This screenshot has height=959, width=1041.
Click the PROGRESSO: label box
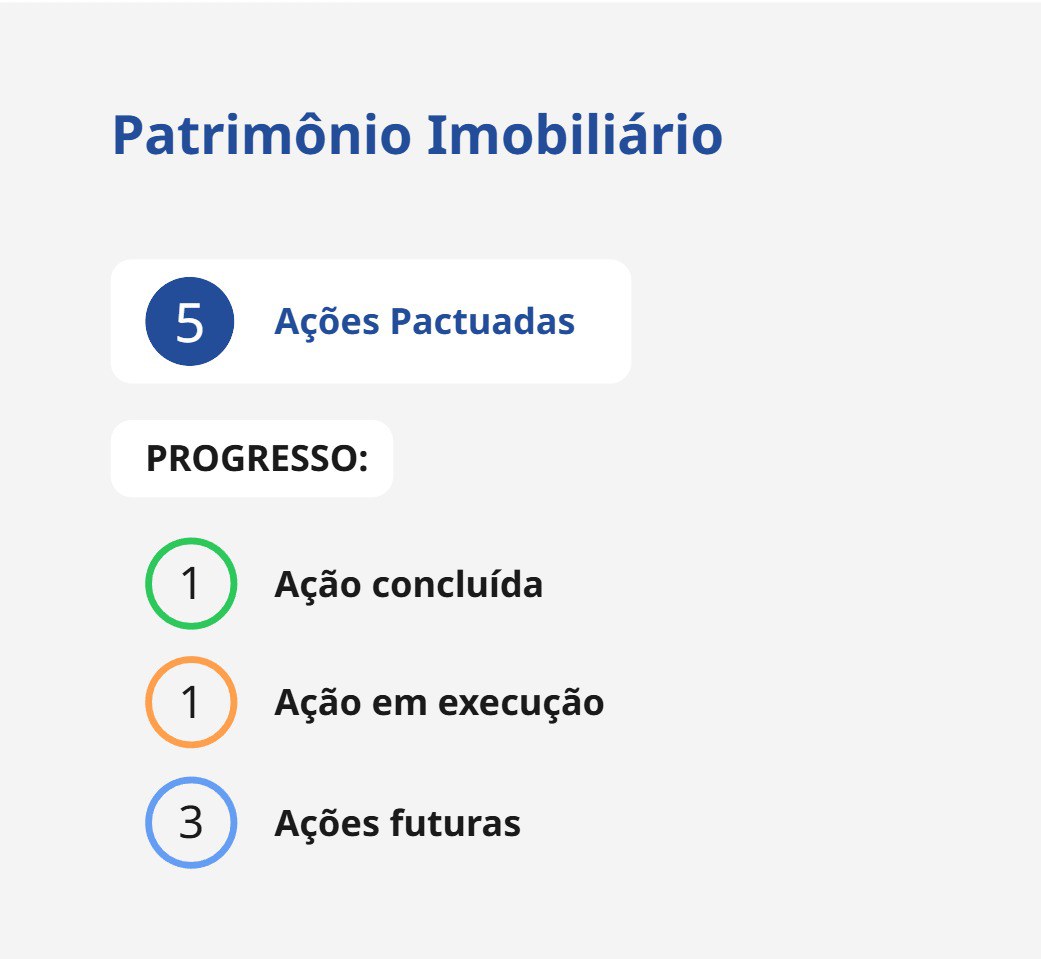251,459
